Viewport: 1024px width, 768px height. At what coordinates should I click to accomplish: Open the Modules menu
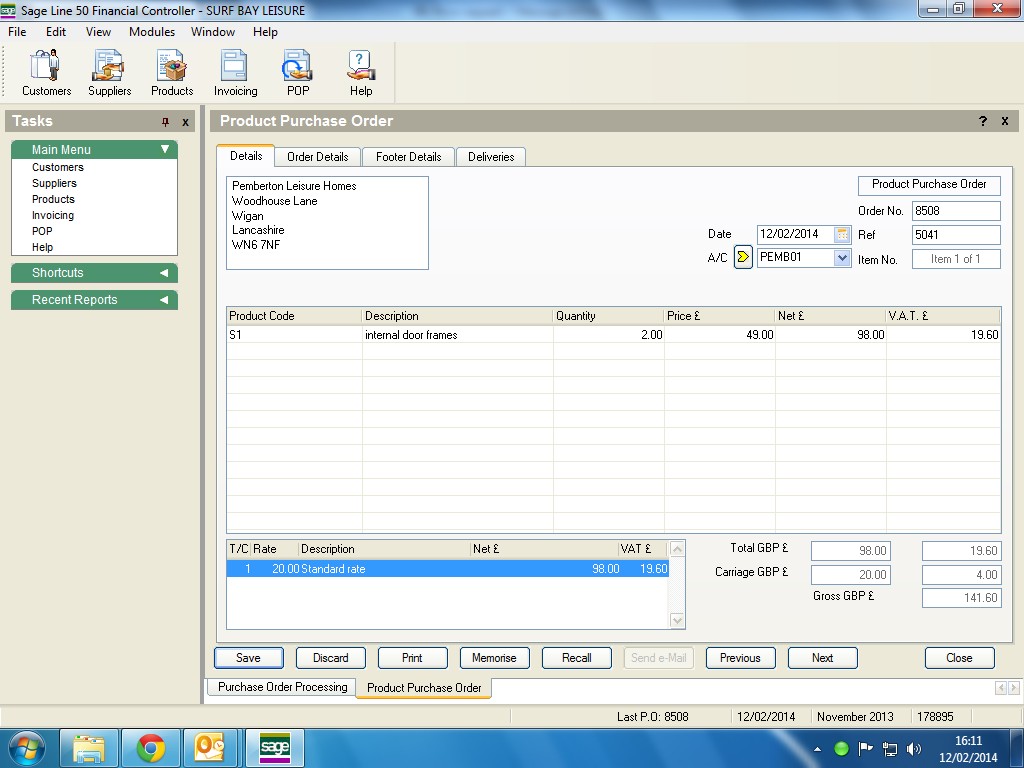pyautogui.click(x=152, y=32)
